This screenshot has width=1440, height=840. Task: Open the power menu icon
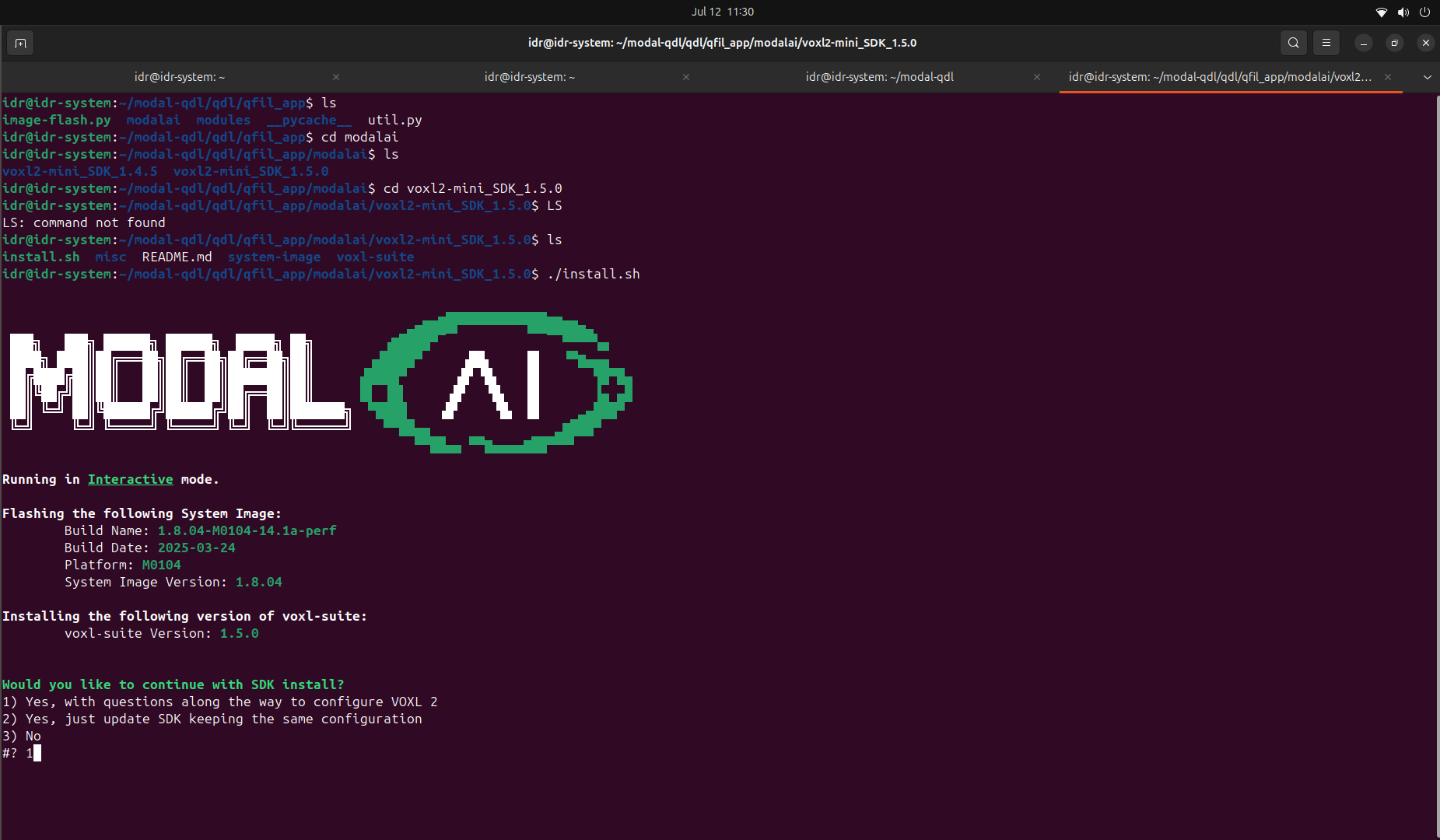coord(1425,12)
